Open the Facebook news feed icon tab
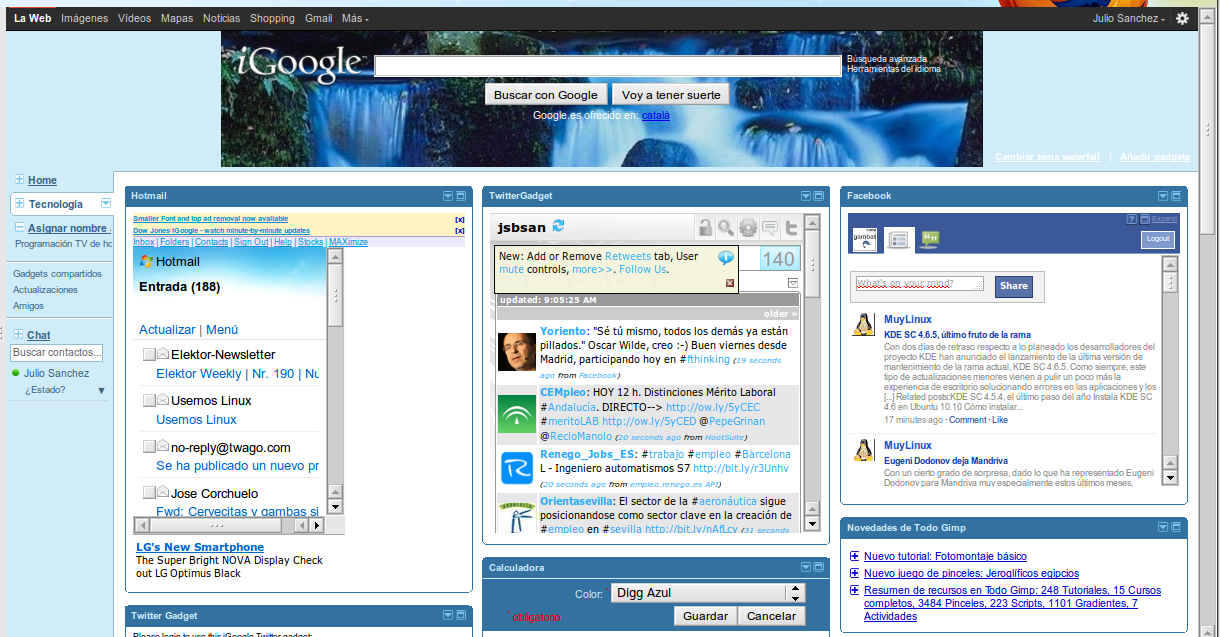The width and height of the screenshot is (1220, 637). (x=898, y=239)
